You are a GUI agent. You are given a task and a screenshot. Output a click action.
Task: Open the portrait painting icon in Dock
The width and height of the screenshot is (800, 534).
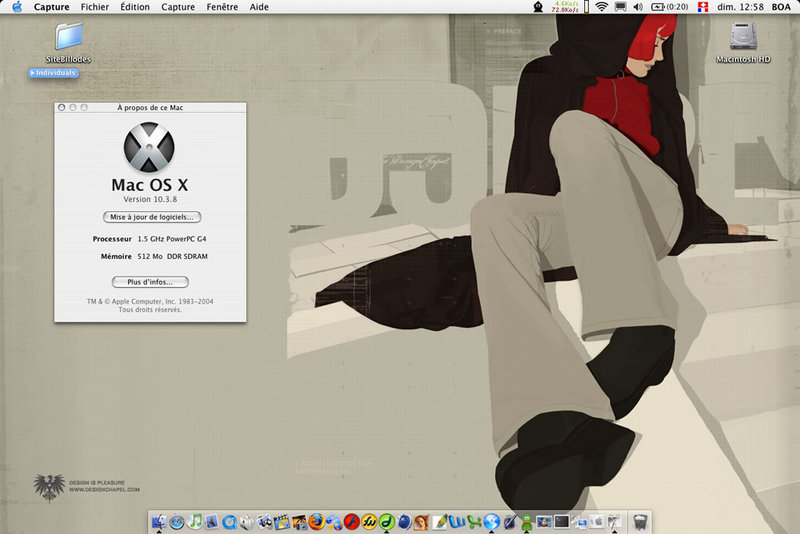(x=421, y=522)
